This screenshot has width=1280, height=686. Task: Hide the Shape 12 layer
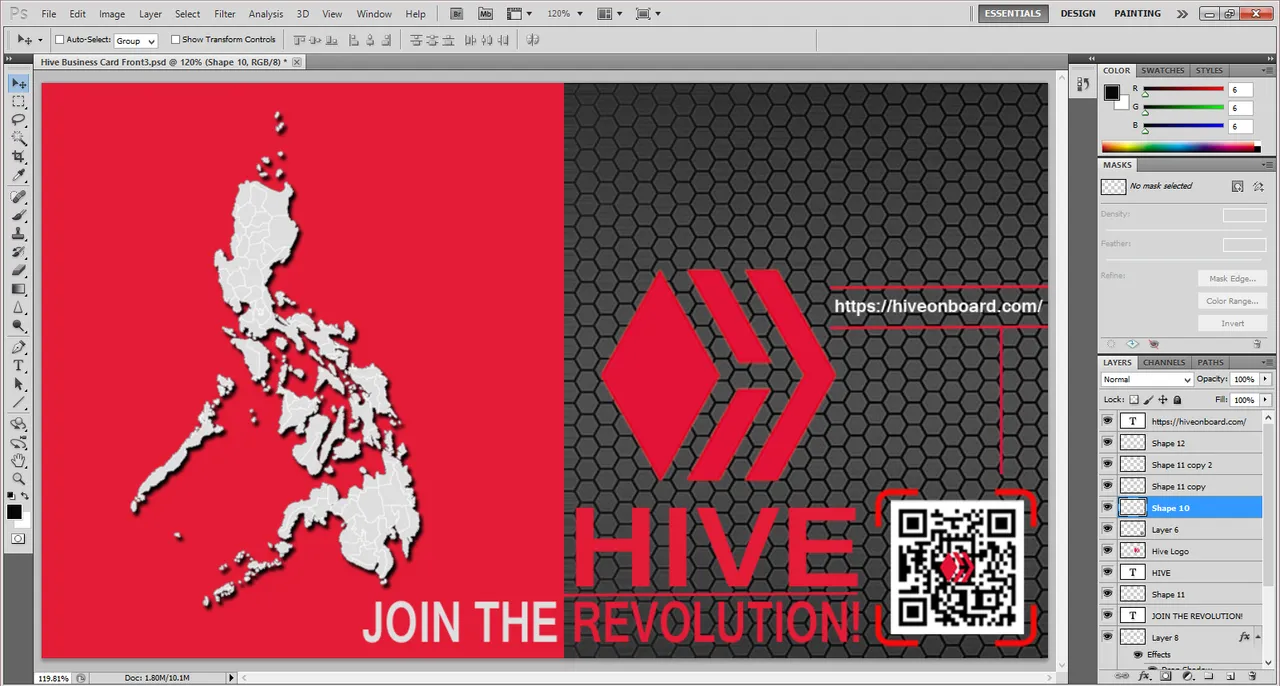[x=1107, y=443]
